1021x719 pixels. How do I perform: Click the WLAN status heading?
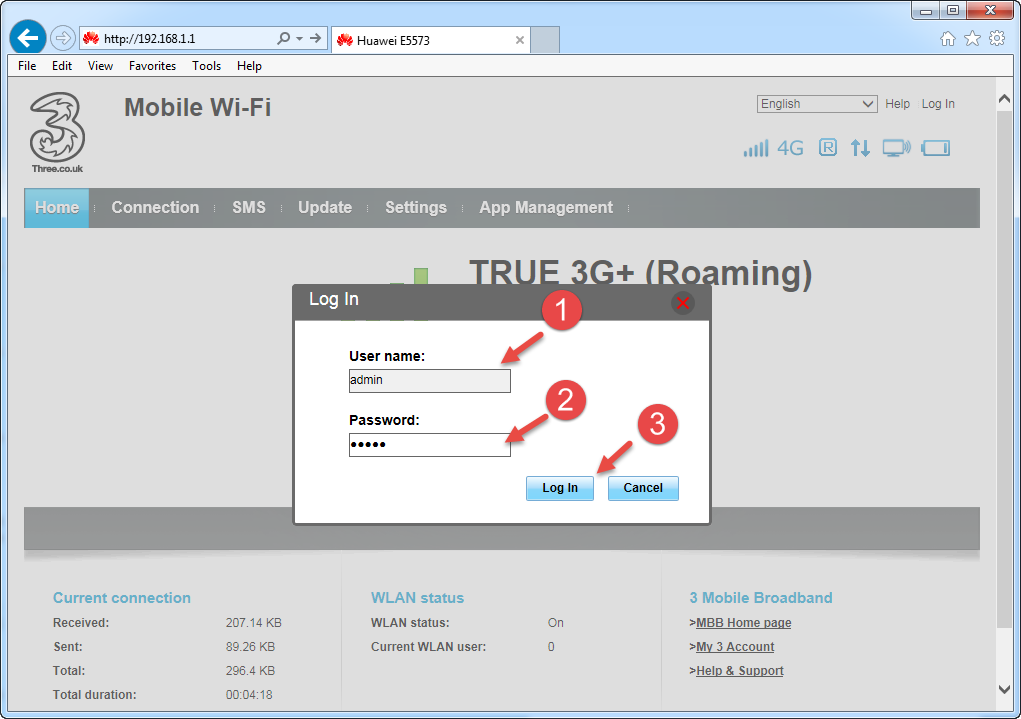417,598
